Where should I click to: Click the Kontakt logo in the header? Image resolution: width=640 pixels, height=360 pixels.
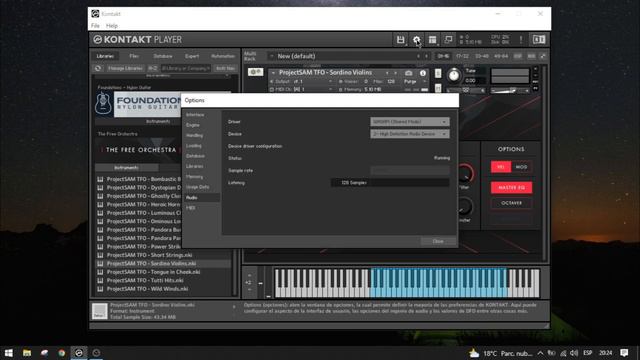(x=97, y=40)
